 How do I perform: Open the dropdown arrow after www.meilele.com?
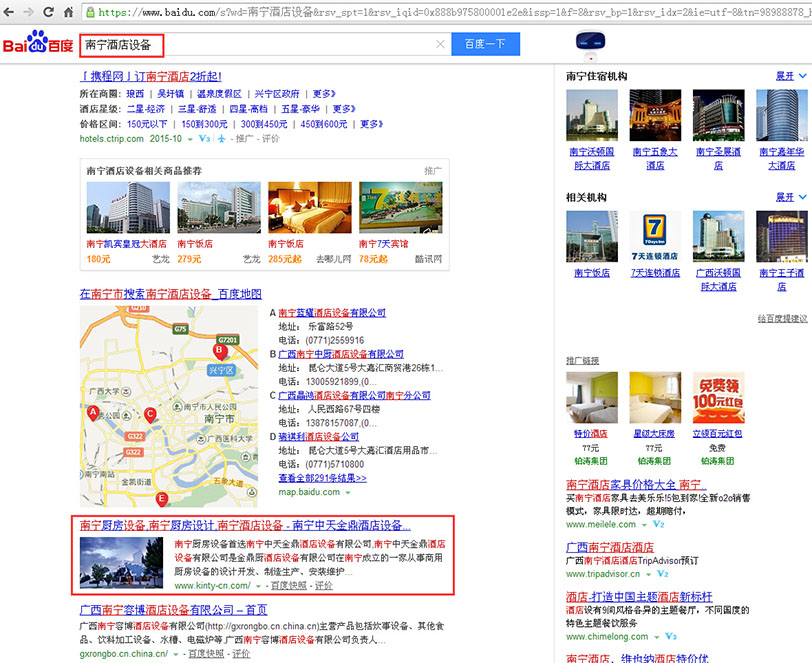(644, 525)
